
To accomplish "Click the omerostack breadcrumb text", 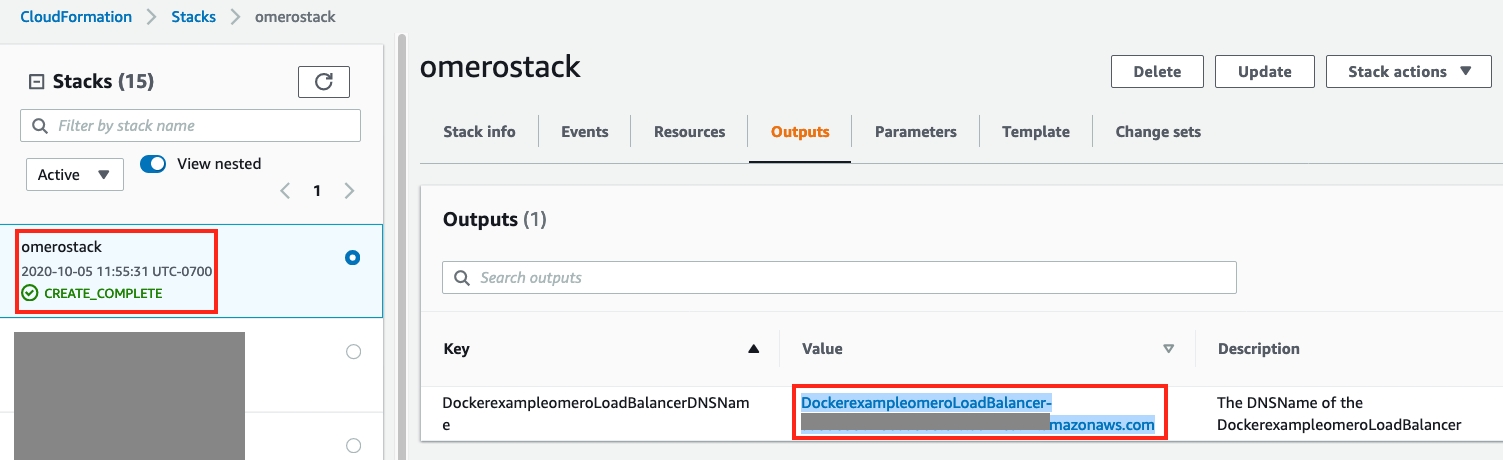I will [295, 17].
